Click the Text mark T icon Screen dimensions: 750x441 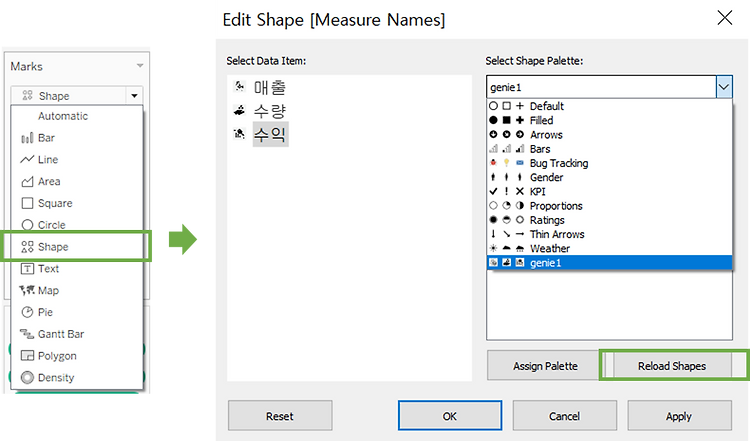[27, 269]
